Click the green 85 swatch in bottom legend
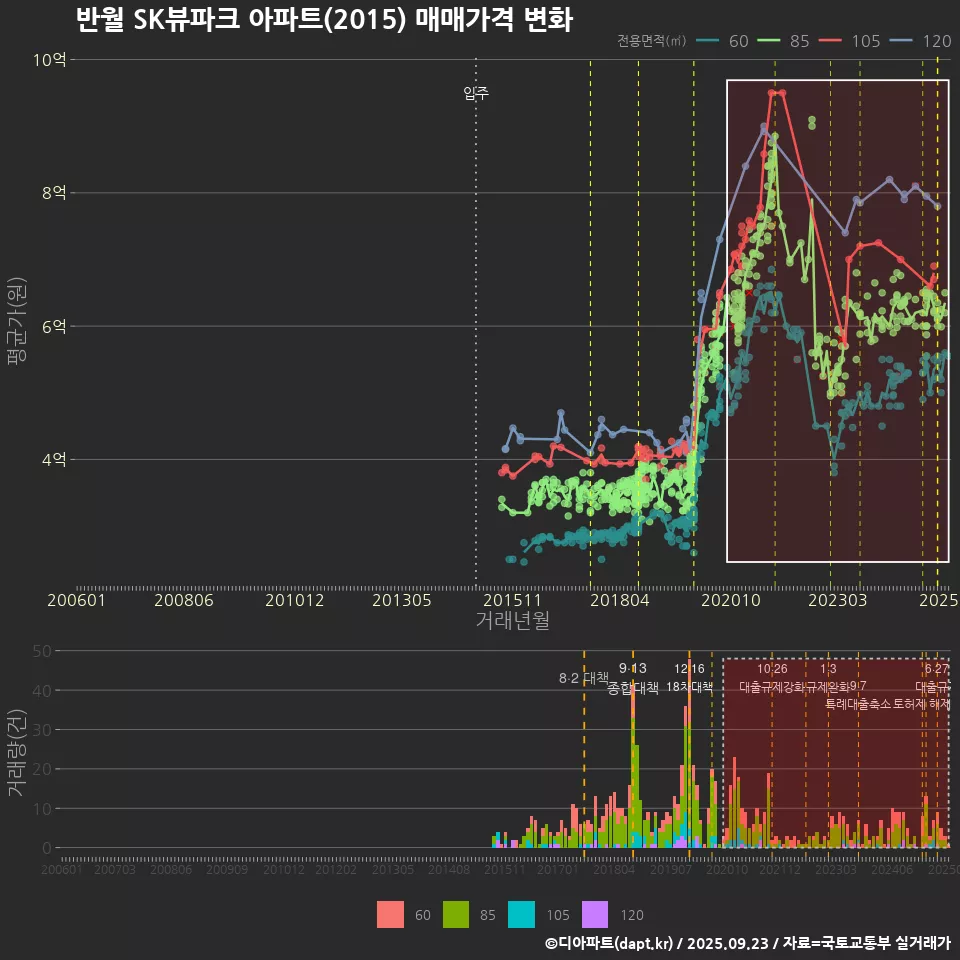Viewport: 960px width, 960px height. [456, 914]
